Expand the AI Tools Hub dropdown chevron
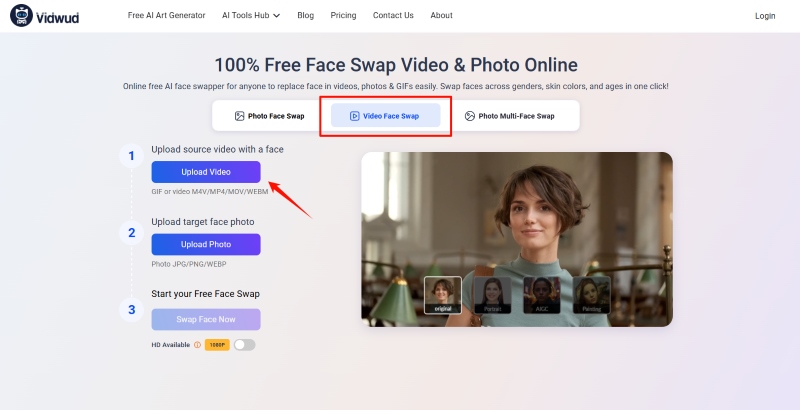The width and height of the screenshot is (800, 410). [277, 16]
